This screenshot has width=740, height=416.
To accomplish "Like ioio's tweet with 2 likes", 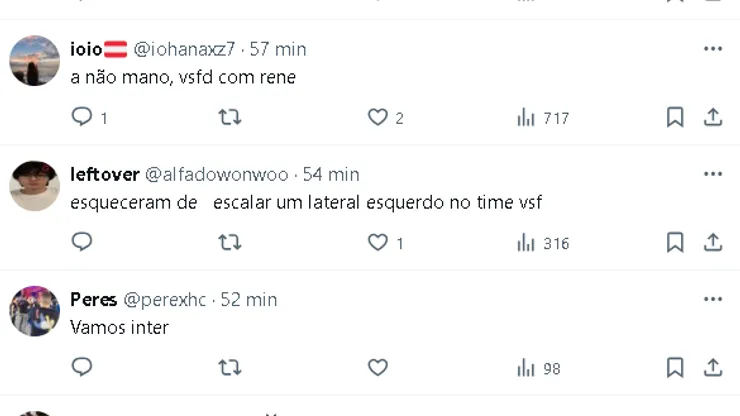I will pyautogui.click(x=377, y=118).
